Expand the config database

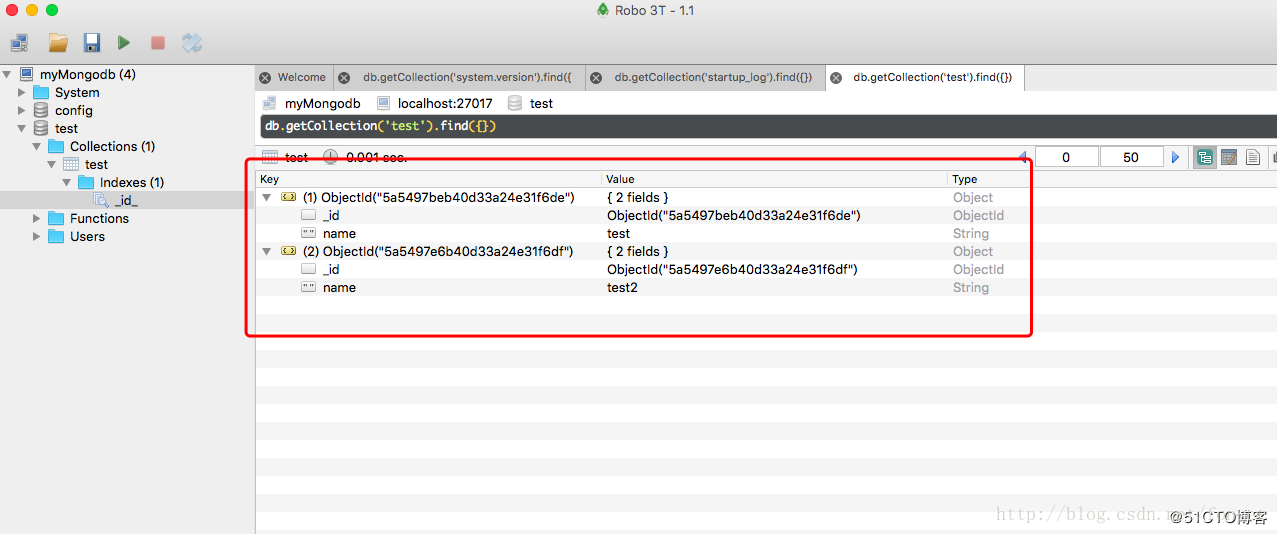[x=22, y=110]
